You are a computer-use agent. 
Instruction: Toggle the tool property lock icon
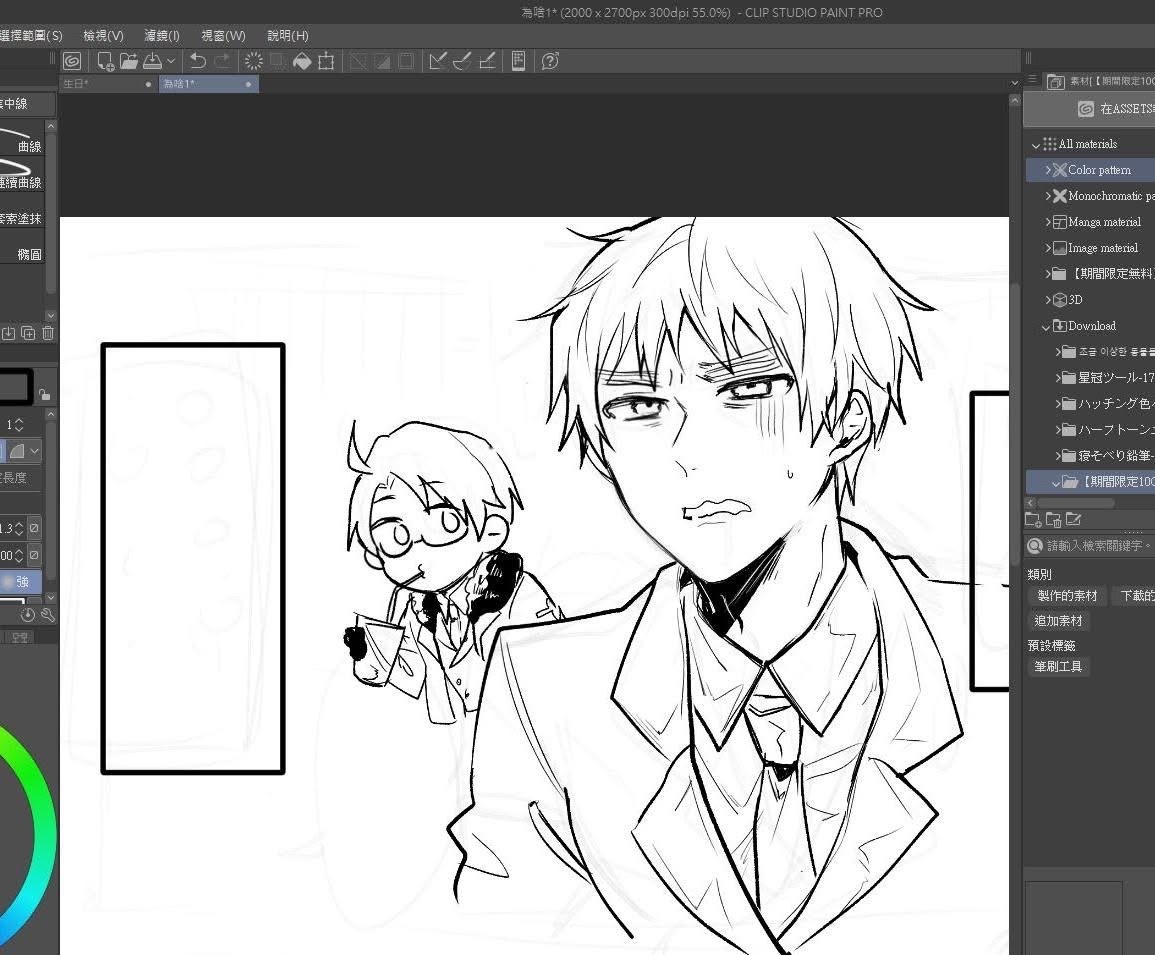coord(45,395)
